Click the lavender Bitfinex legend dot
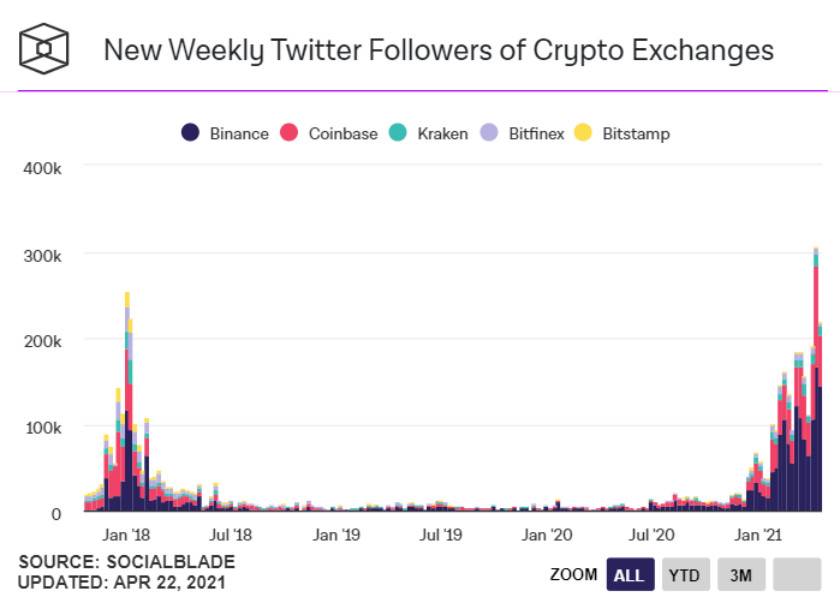Viewport: 840px width, 597px height. click(489, 133)
